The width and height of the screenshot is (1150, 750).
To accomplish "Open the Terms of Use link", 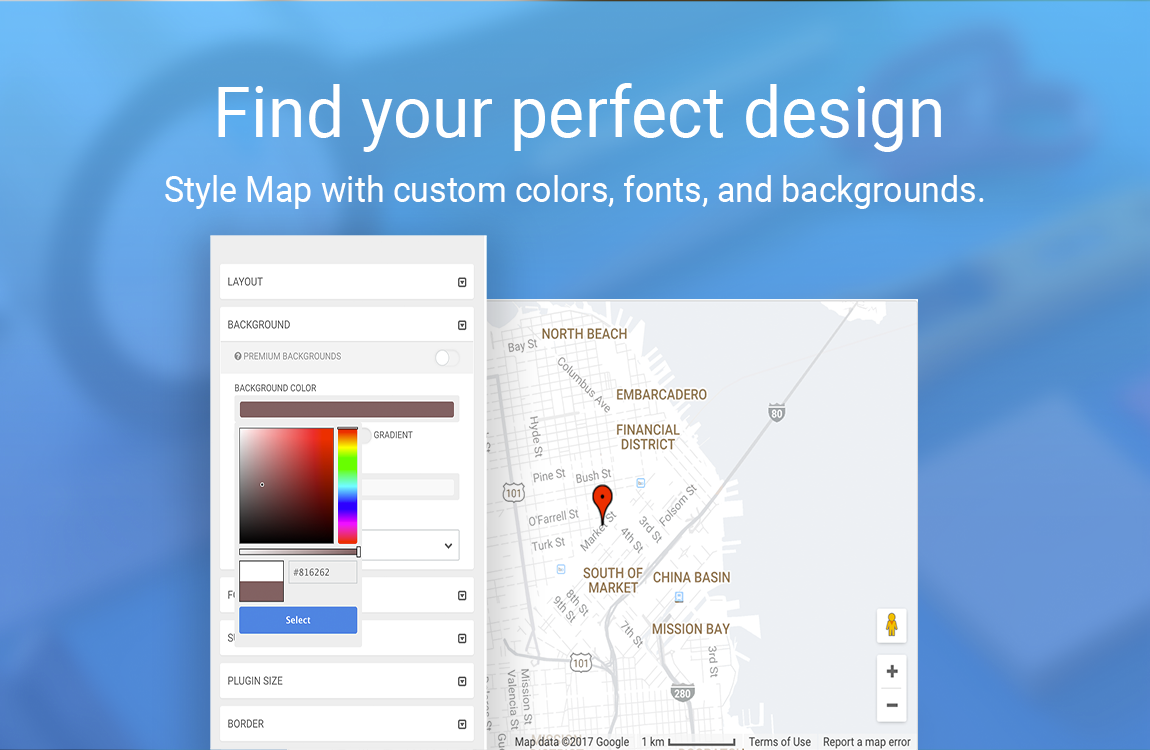I will (780, 742).
